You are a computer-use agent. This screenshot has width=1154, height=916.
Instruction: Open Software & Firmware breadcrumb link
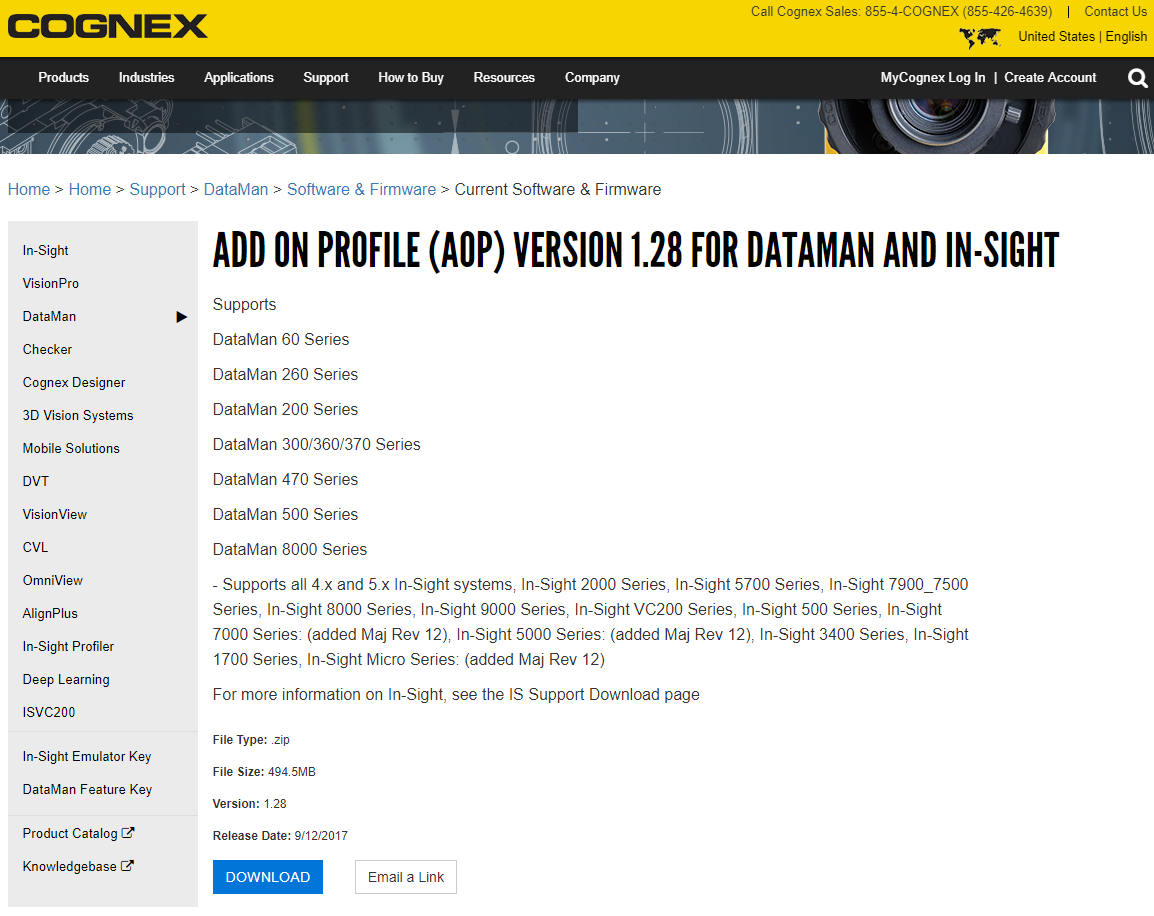pyautogui.click(x=361, y=189)
